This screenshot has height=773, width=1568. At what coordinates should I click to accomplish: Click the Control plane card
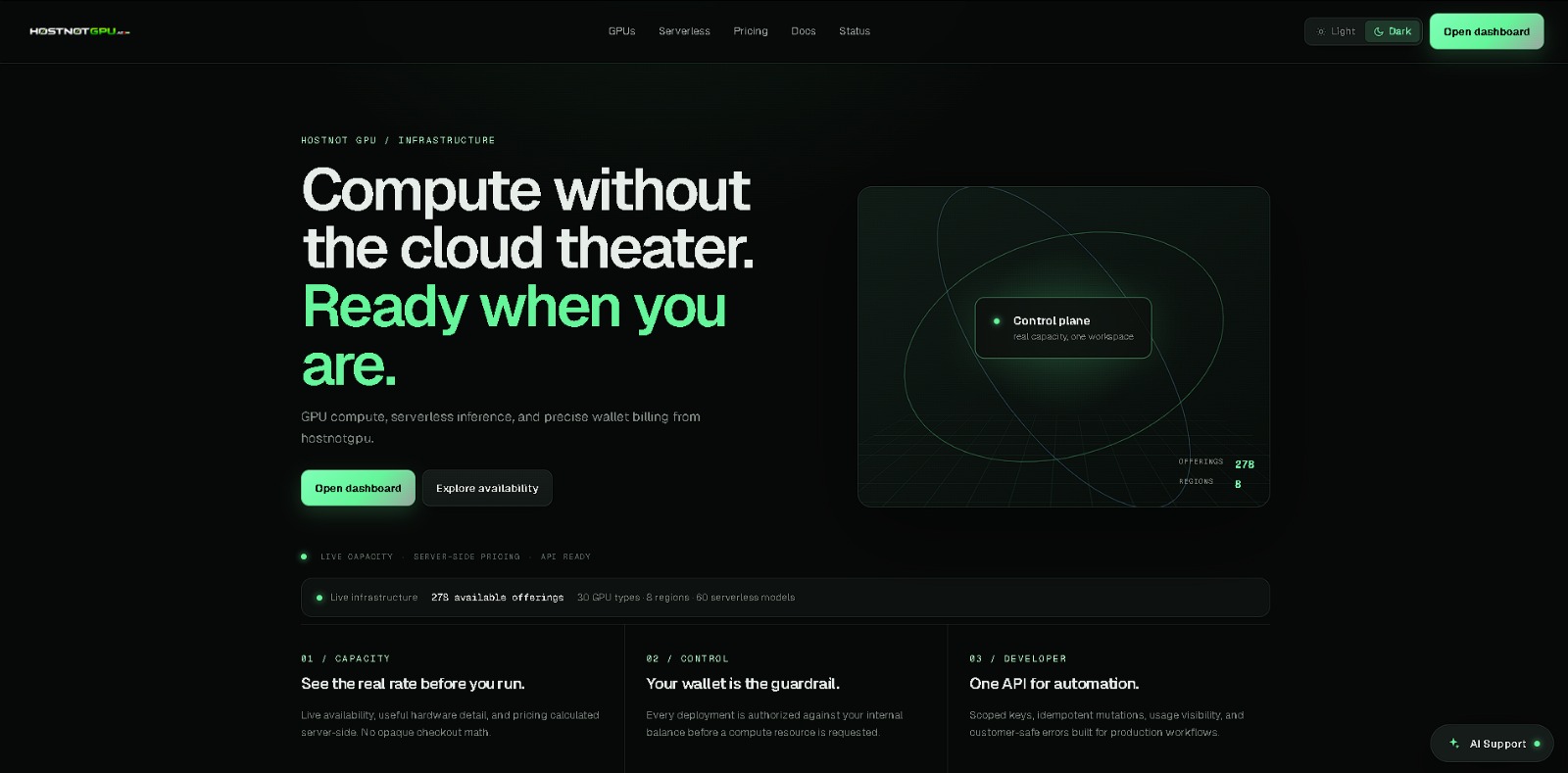click(1063, 327)
